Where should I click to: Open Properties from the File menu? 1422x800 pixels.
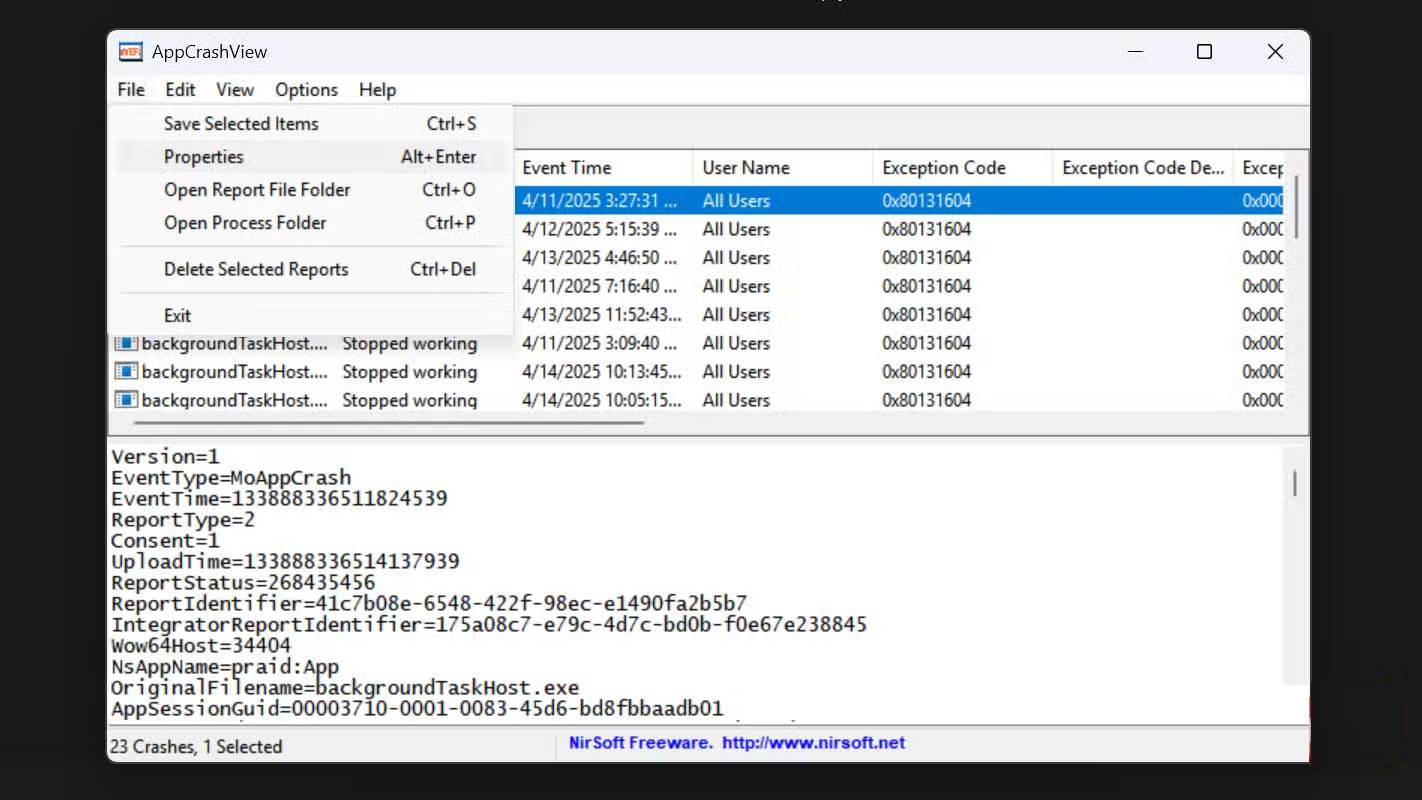click(204, 157)
